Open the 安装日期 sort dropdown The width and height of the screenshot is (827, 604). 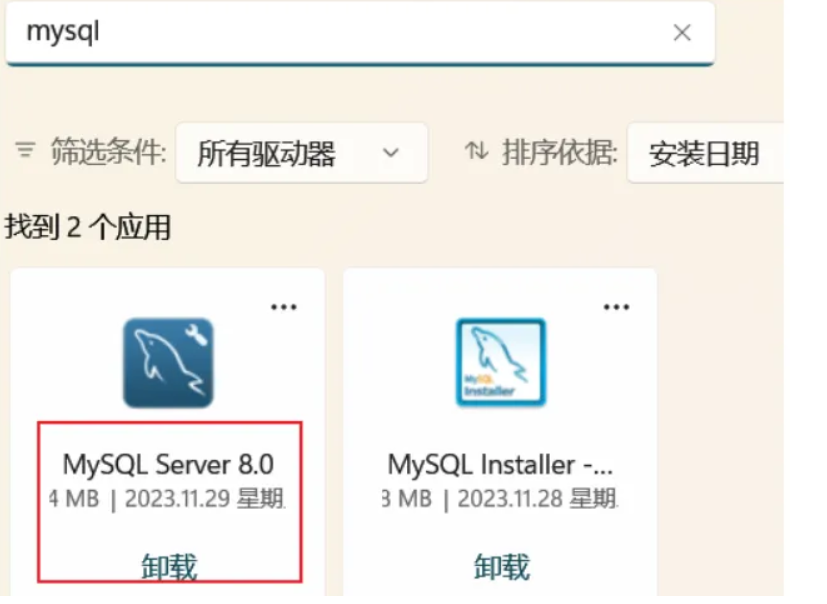(x=705, y=153)
